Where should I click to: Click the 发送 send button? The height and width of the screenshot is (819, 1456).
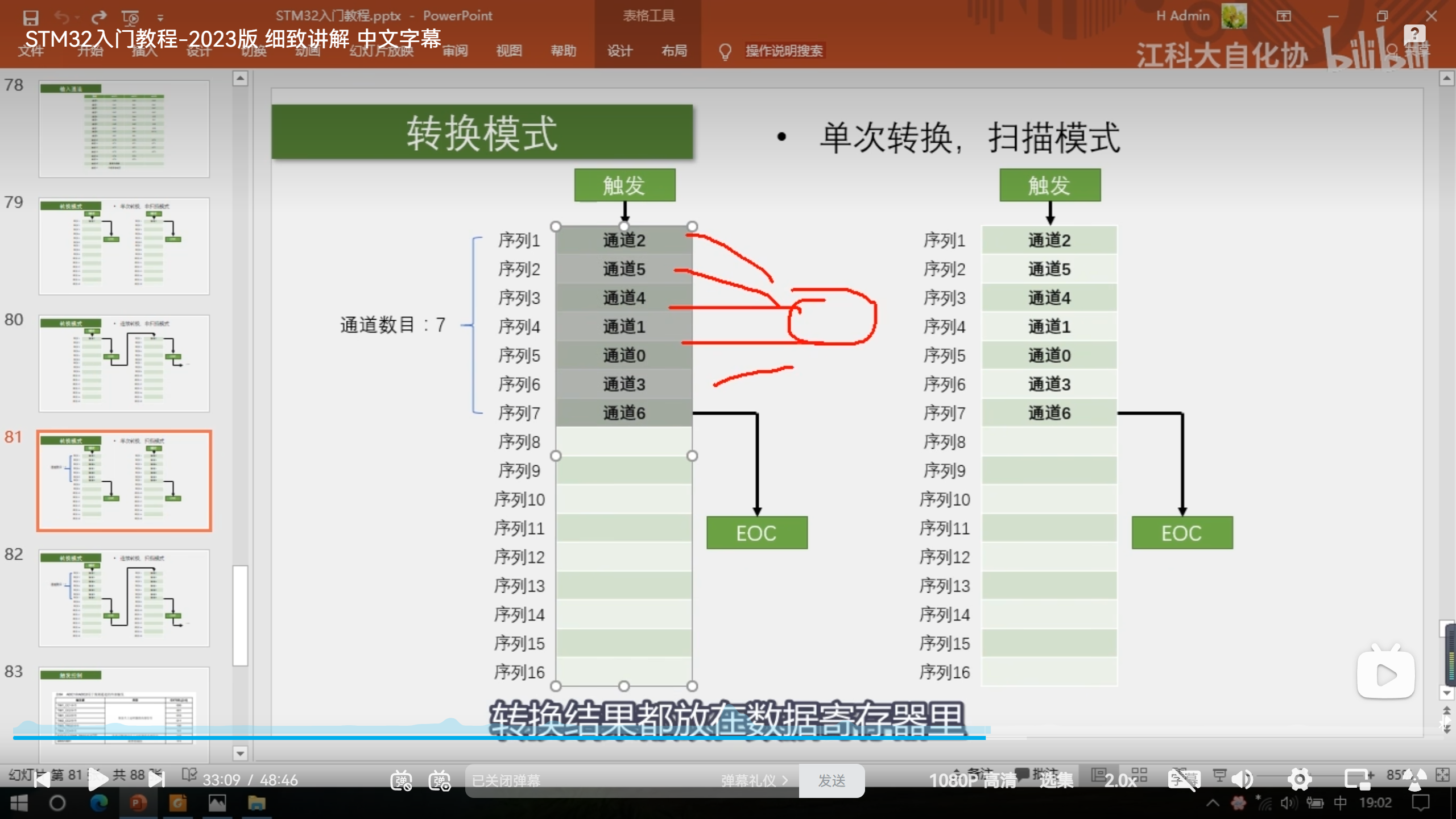[832, 780]
